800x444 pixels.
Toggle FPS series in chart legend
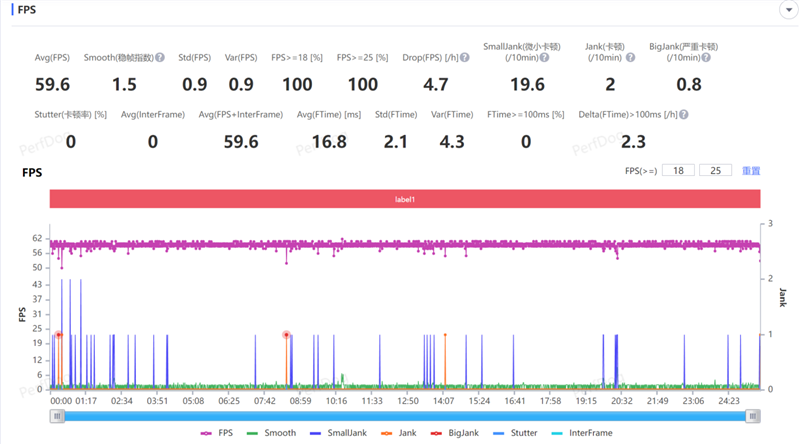[216, 433]
